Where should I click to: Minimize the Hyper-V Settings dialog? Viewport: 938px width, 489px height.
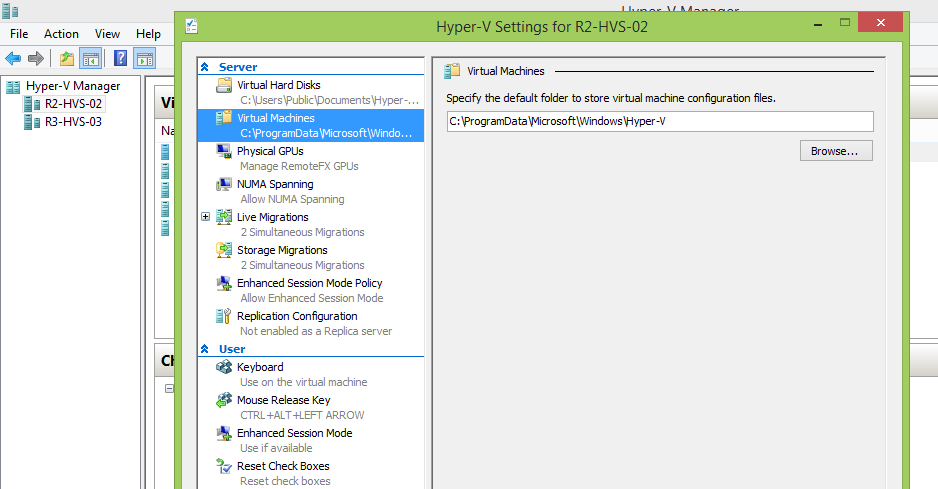coord(818,23)
